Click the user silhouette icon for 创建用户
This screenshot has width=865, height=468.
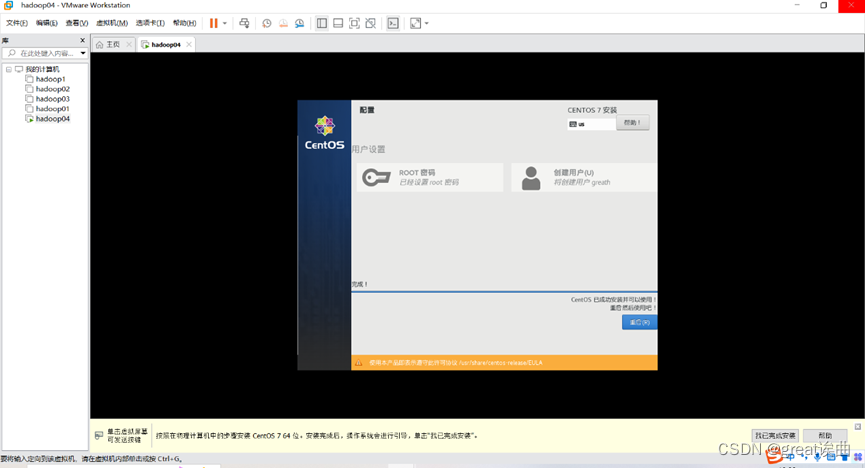[x=531, y=178]
